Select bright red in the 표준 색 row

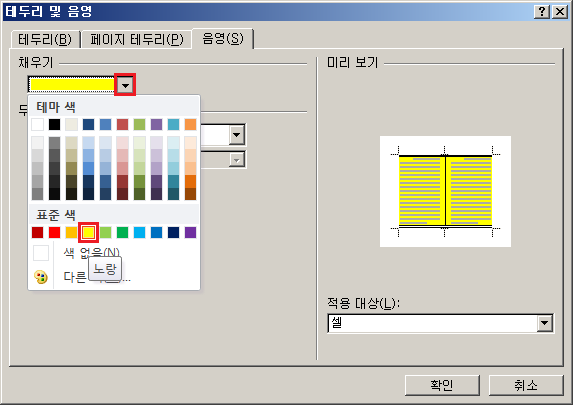[x=54, y=232]
